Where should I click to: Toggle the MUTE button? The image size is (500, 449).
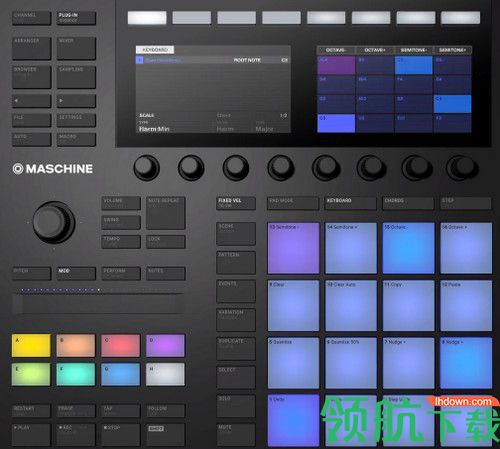click(x=236, y=435)
